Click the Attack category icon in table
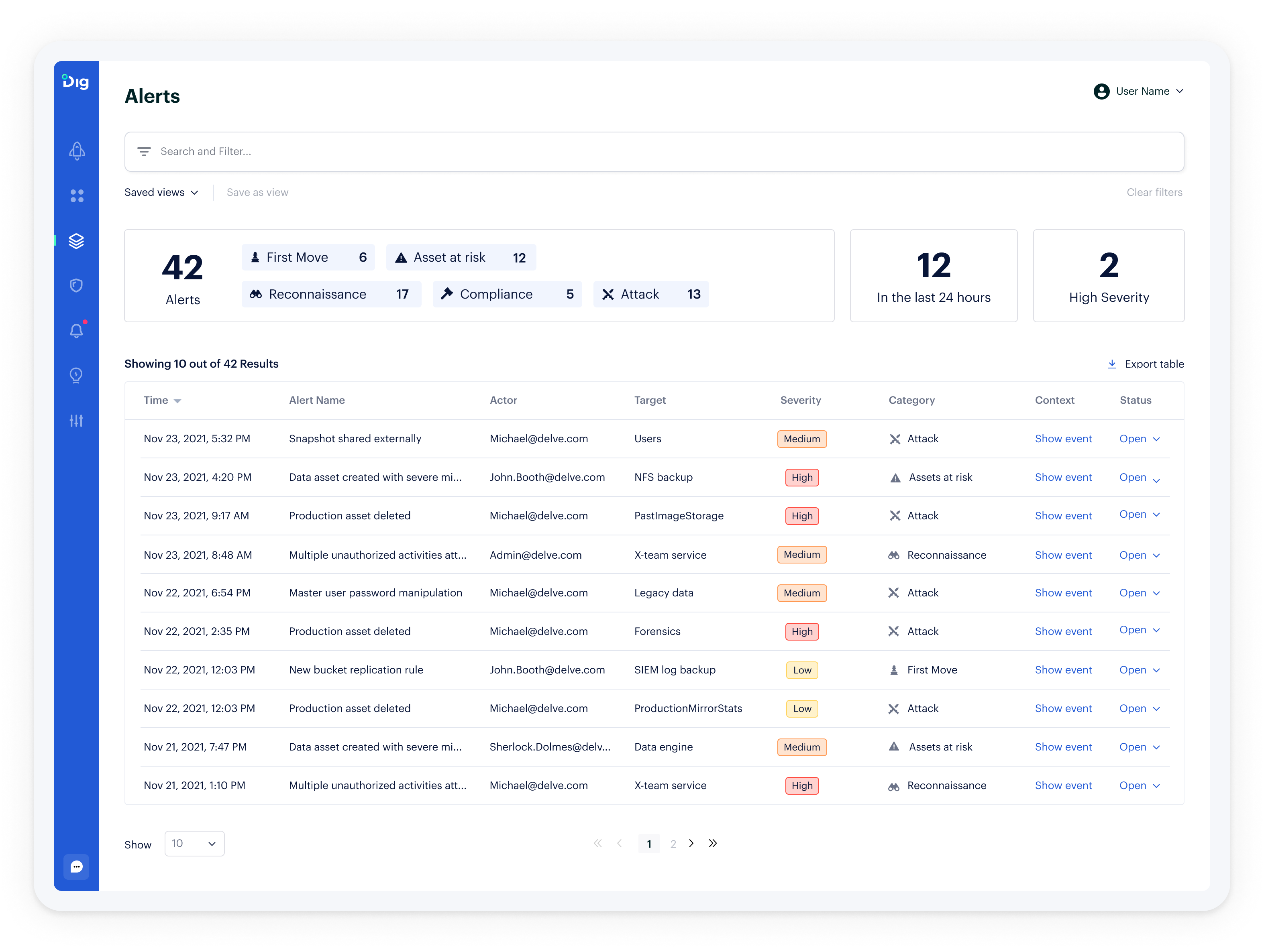The image size is (1264, 952). tap(893, 438)
